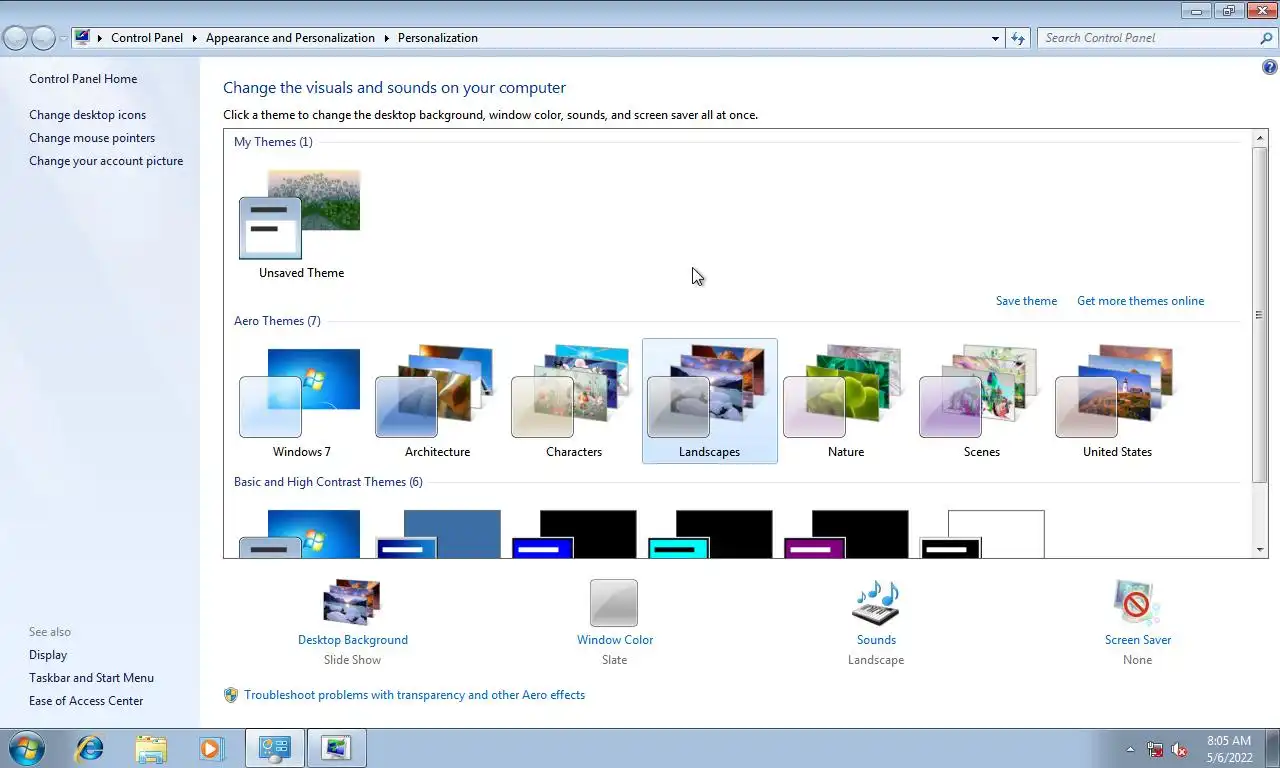Open Window Color Slate swatch
Screen dimensions: 1280x768
coord(614,603)
